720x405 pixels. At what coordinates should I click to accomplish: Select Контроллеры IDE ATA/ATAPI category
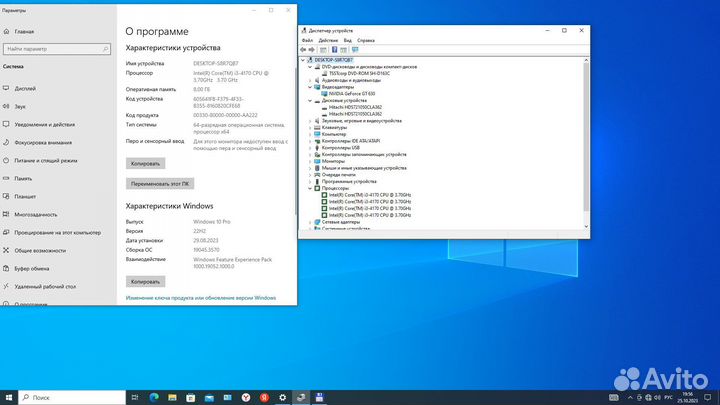pyautogui.click(x=350, y=141)
